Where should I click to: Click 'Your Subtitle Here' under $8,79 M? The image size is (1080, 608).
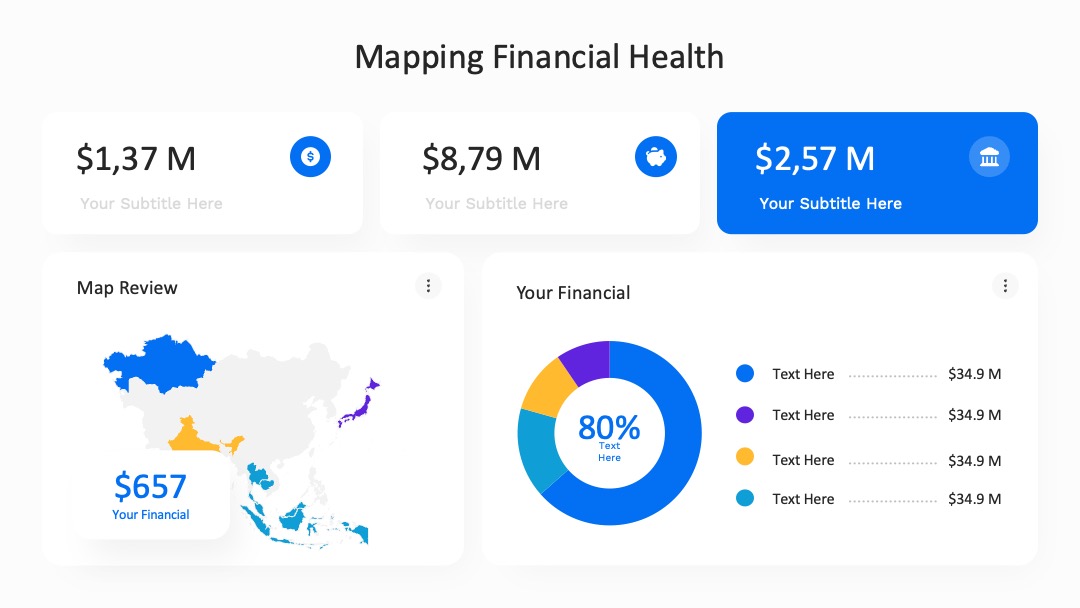pyautogui.click(x=497, y=203)
